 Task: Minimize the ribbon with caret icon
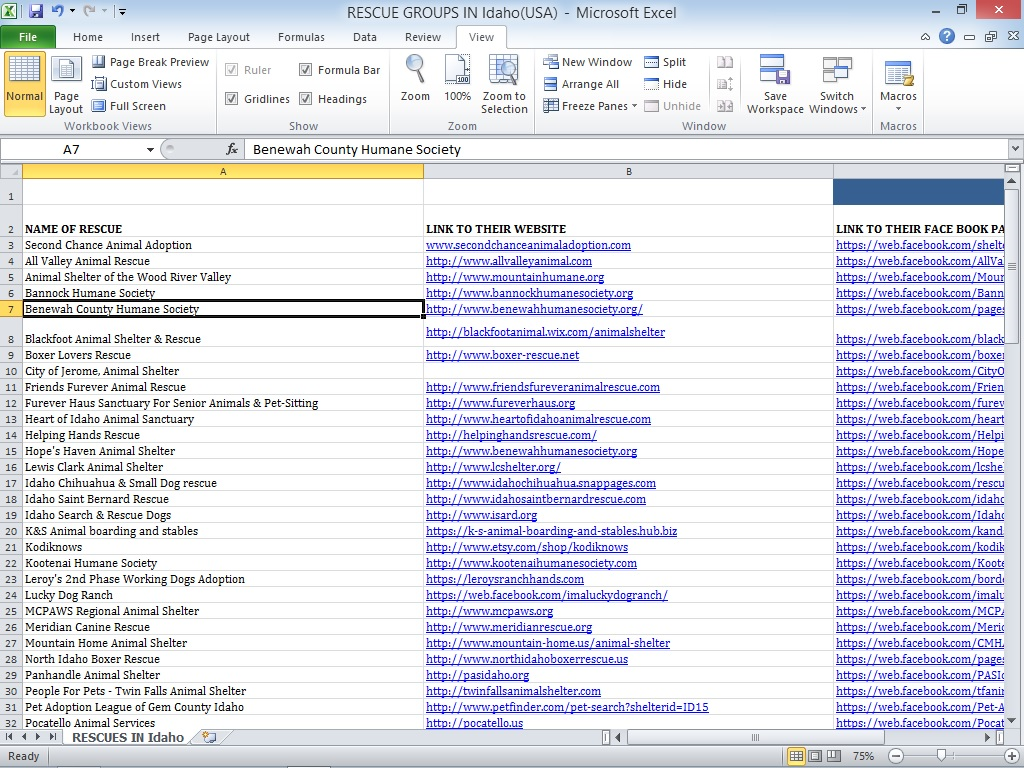tap(925, 37)
